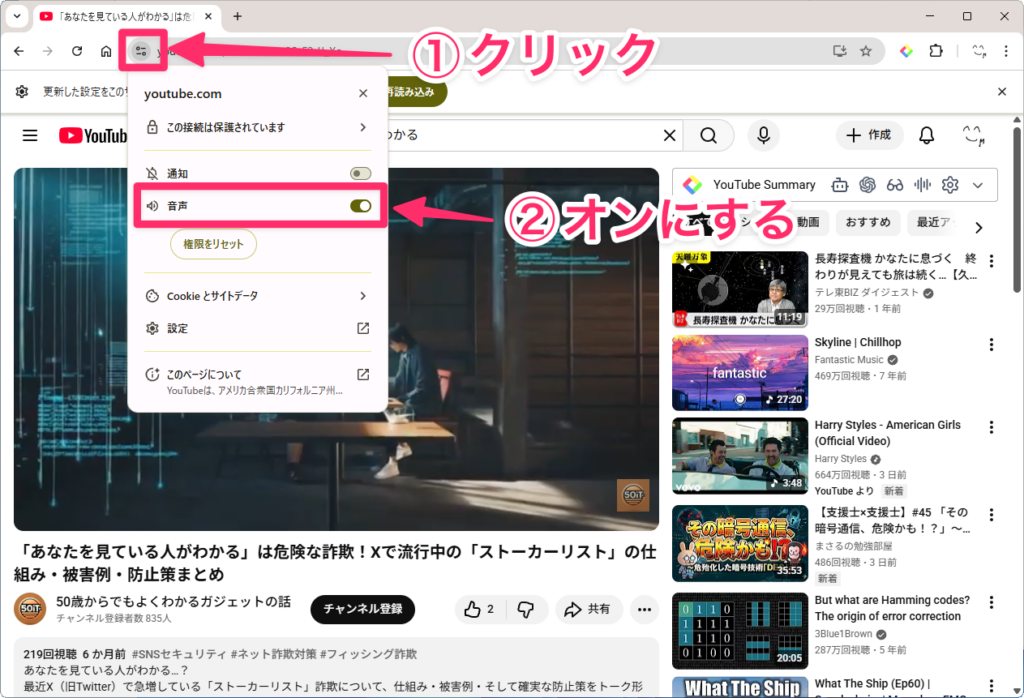Open Chrome extensions puzzle icon

[x=936, y=52]
